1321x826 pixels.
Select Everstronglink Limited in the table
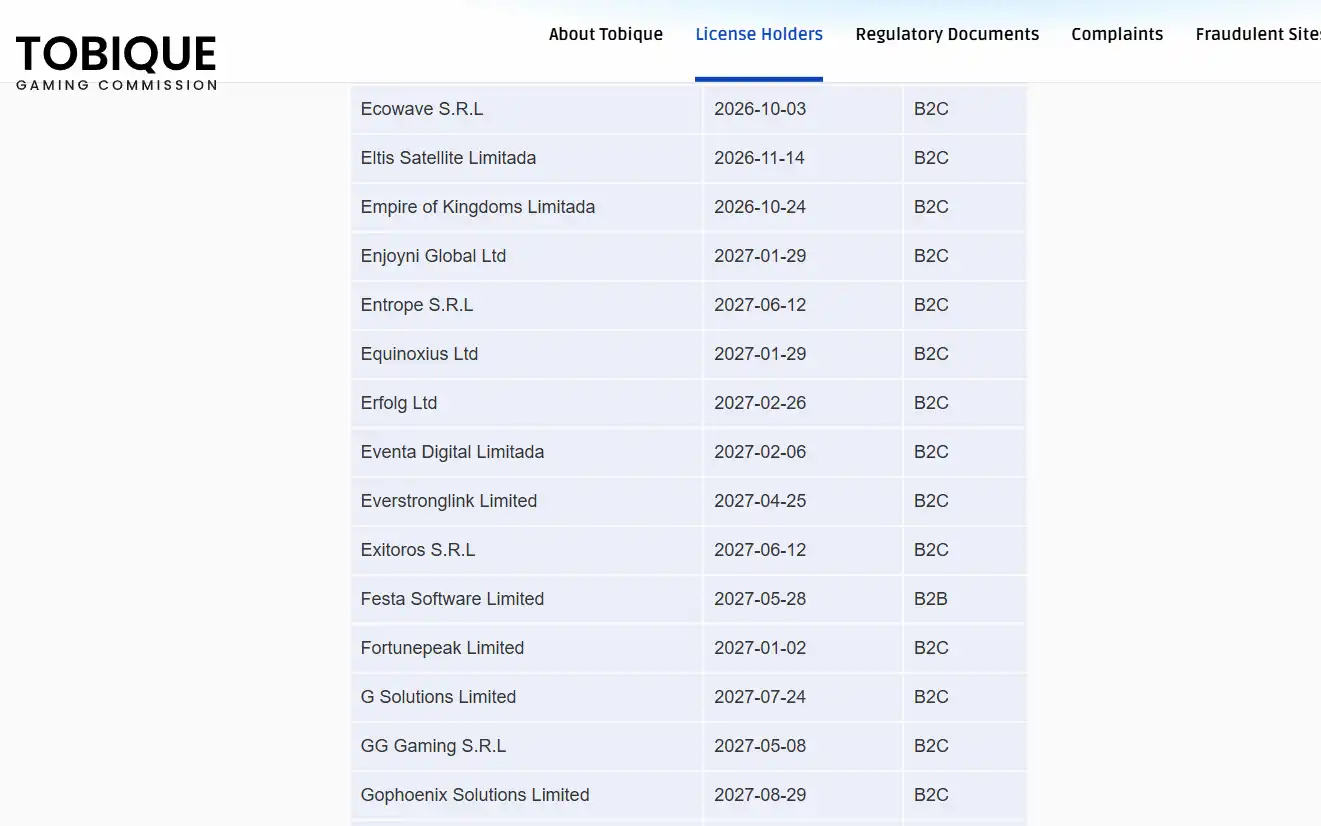449,501
